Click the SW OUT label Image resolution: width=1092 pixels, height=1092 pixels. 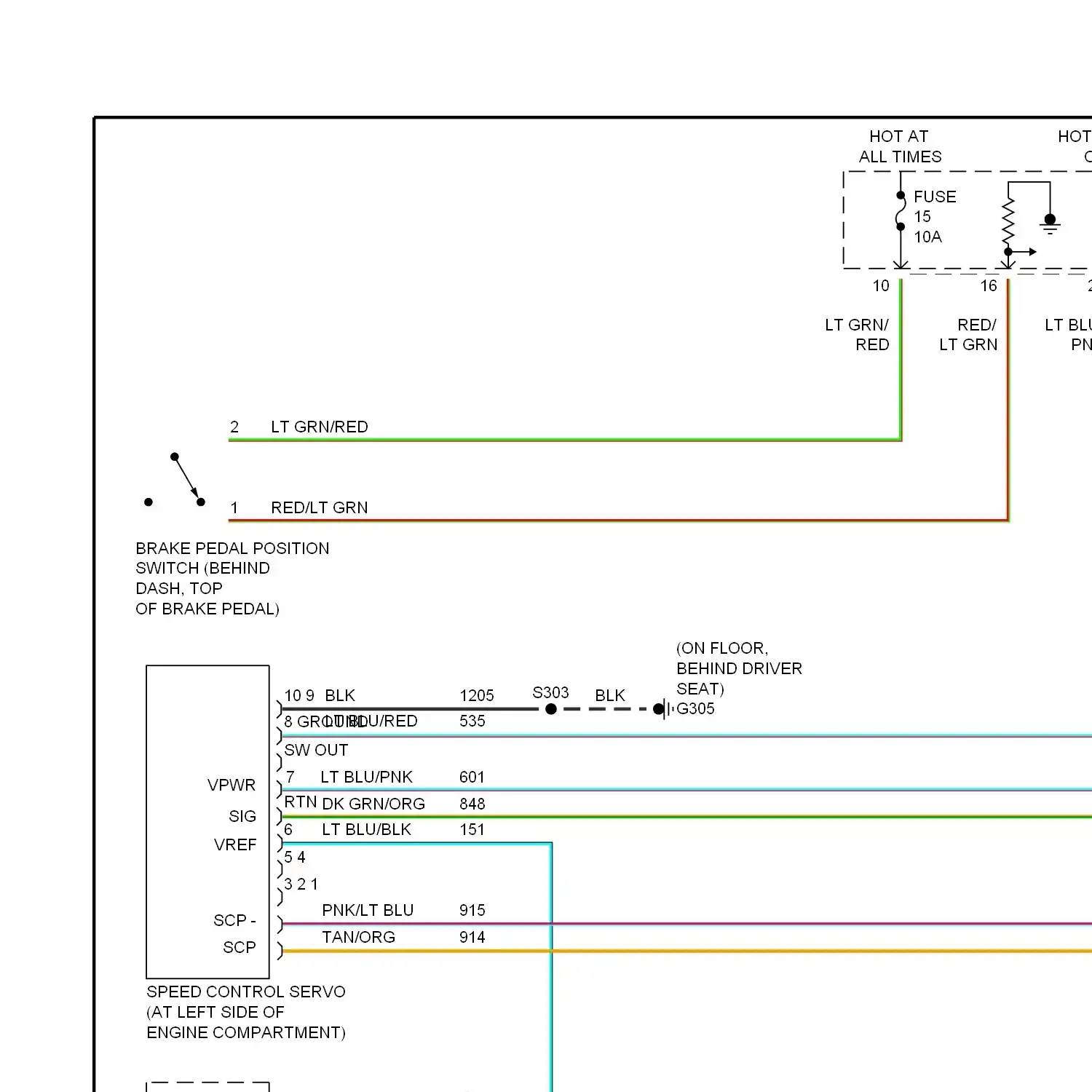coord(316,751)
